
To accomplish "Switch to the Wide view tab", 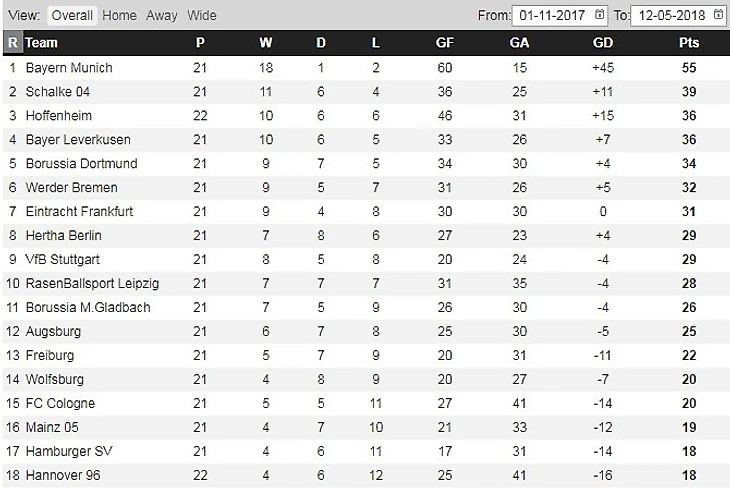I will tap(202, 15).
